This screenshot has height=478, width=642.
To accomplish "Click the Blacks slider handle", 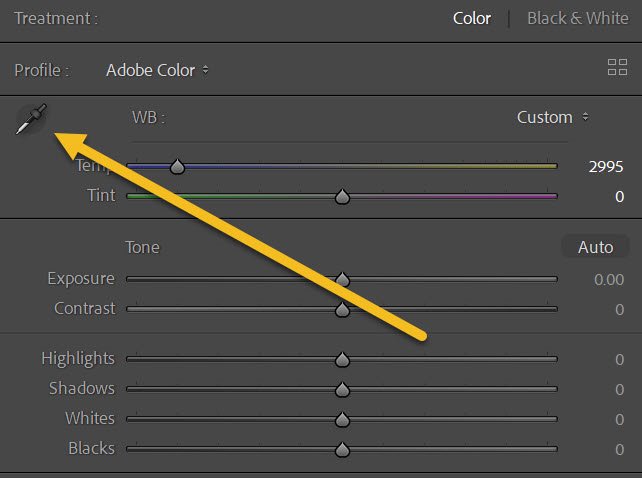I will click(342, 449).
